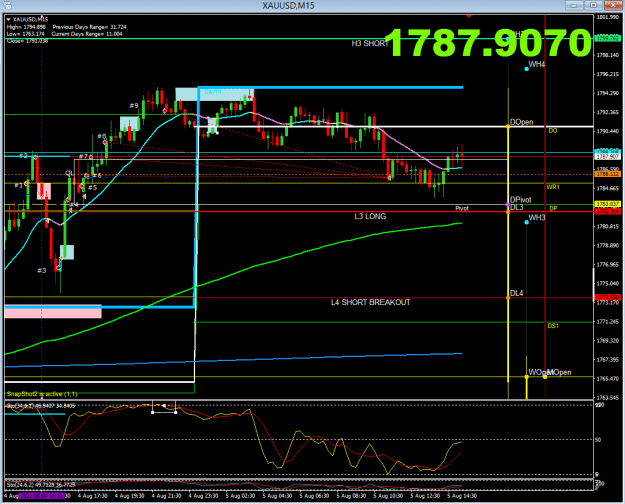Click the yellow DO label

pos(553,131)
